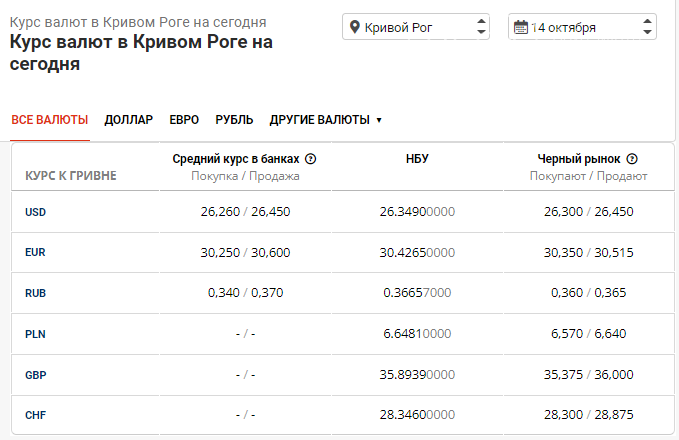Screen dimensions: 679x440
Task: Switch to the Все валюты tab
Action: 50,120
